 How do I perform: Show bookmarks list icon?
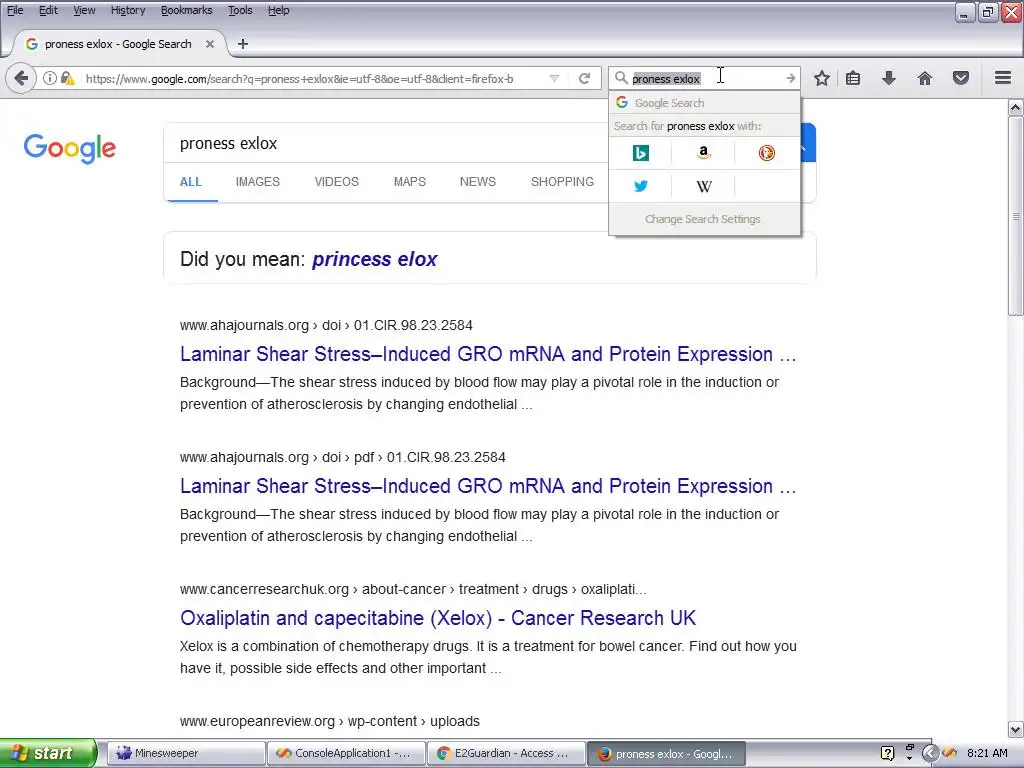(853, 78)
